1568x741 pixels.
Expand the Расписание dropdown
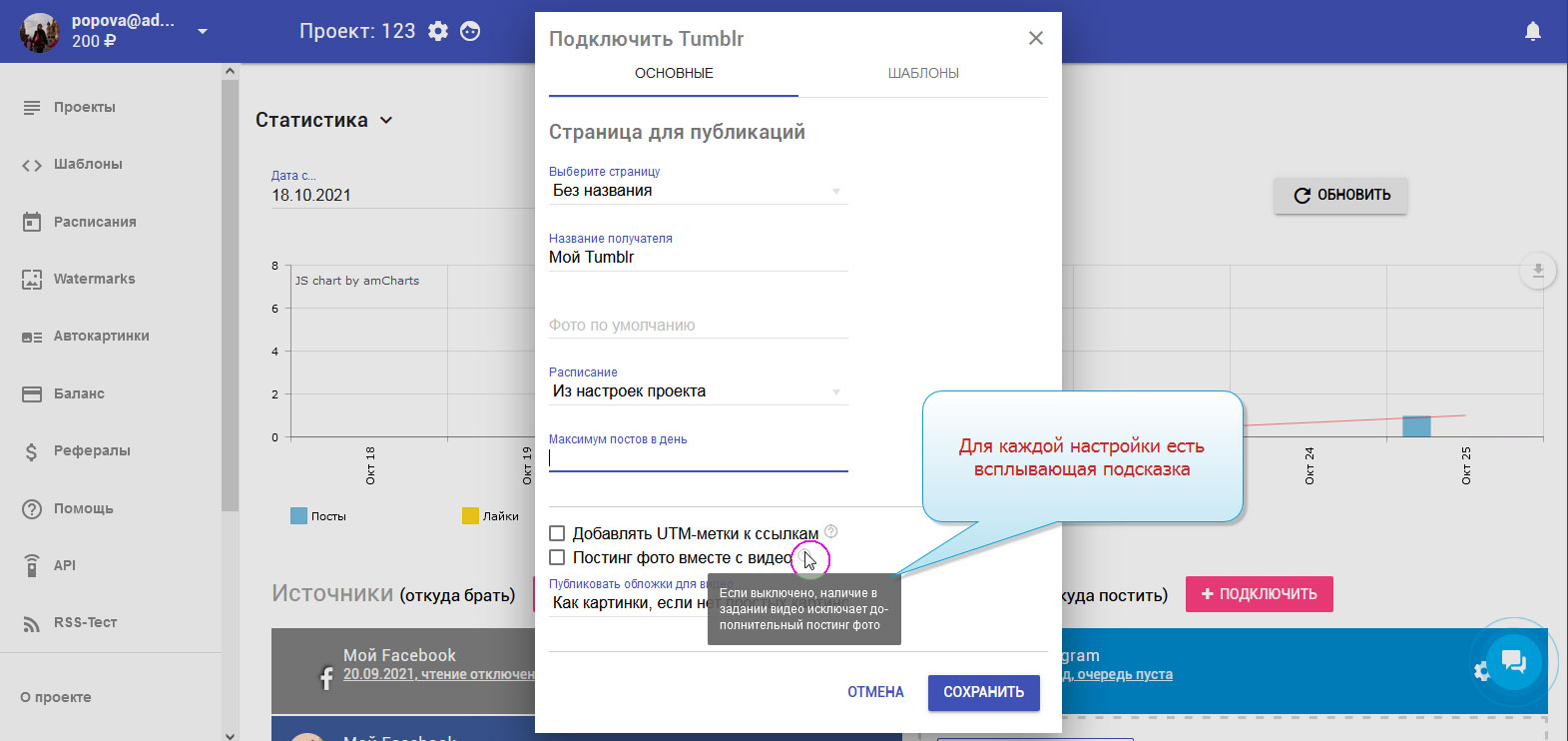coord(698,391)
